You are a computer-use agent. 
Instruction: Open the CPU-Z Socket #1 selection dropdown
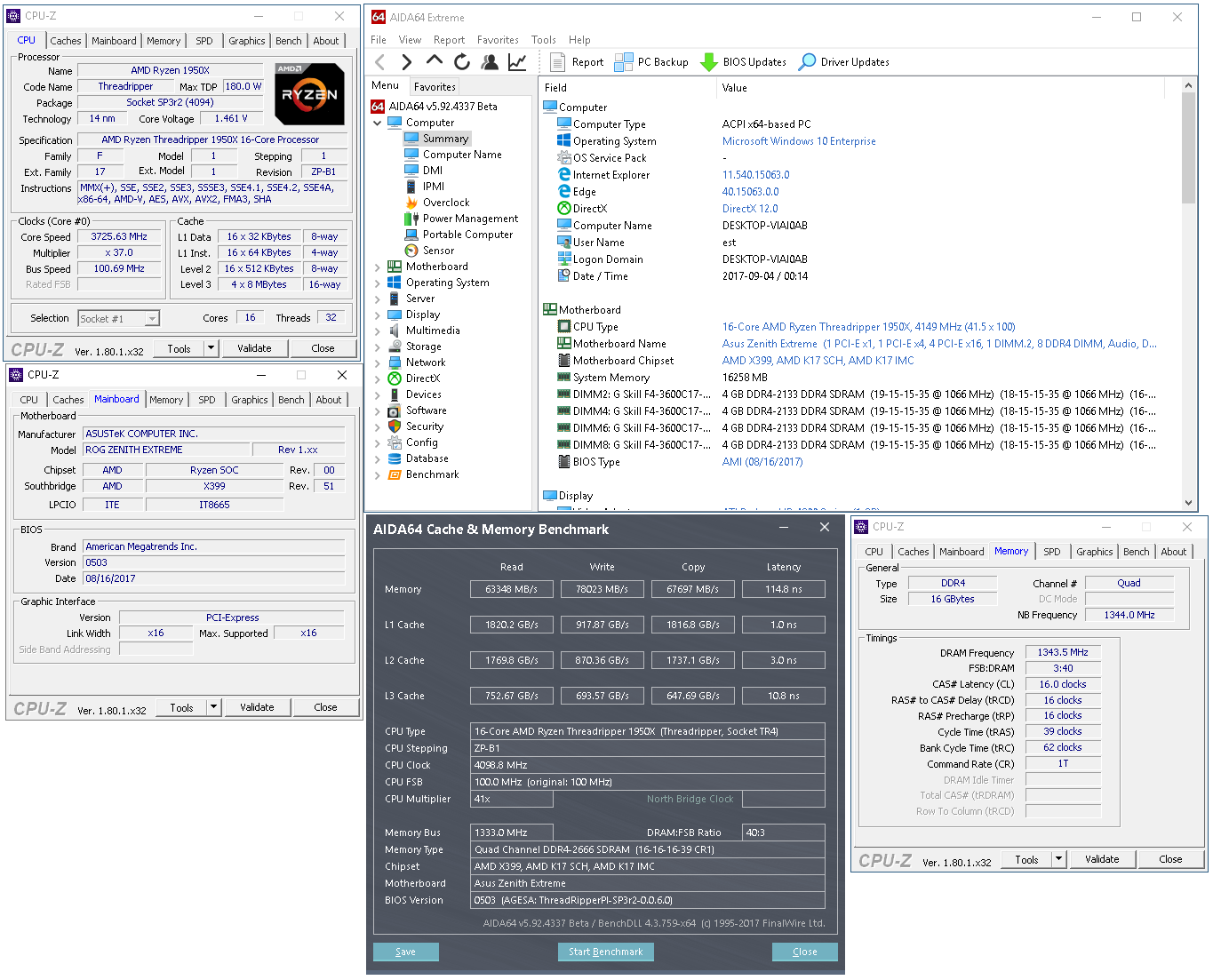pos(119,318)
